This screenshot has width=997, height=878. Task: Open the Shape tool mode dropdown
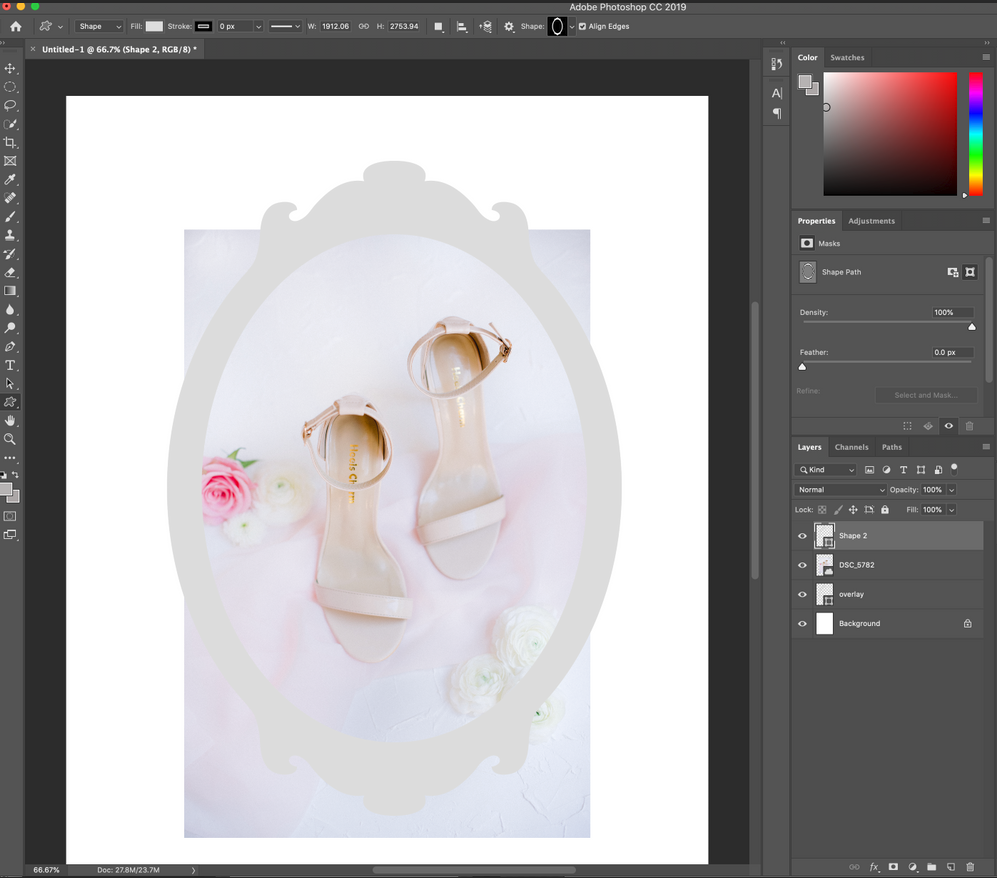(97, 26)
